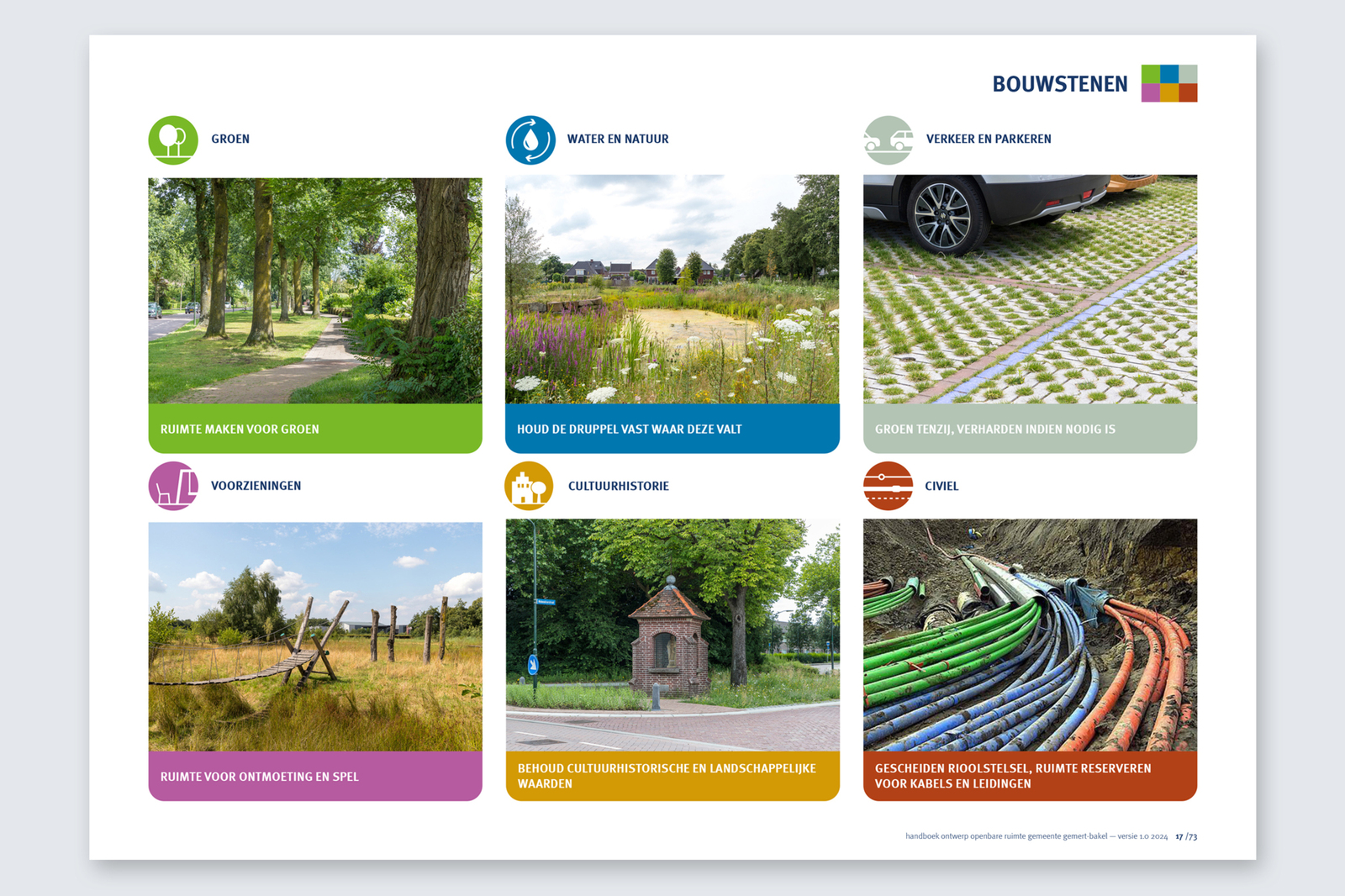Select the Verkeer en Parkeren car icon
The height and width of the screenshot is (896, 1345).
887,138
